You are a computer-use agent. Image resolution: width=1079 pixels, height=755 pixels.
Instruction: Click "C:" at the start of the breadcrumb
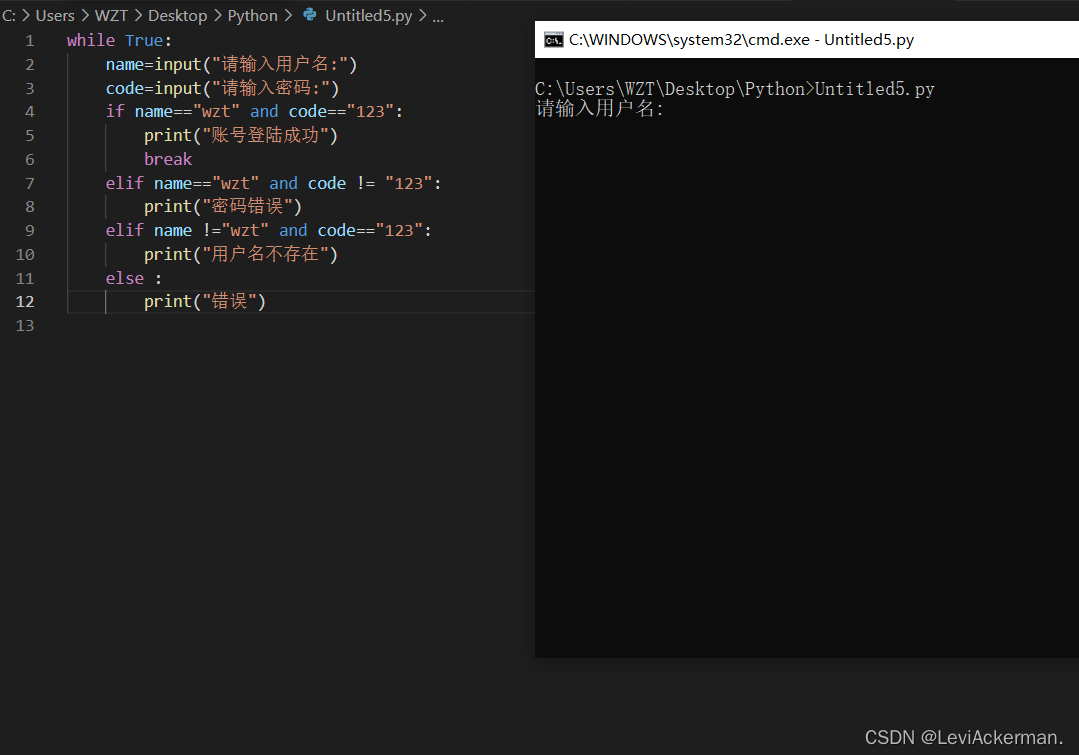tap(9, 15)
